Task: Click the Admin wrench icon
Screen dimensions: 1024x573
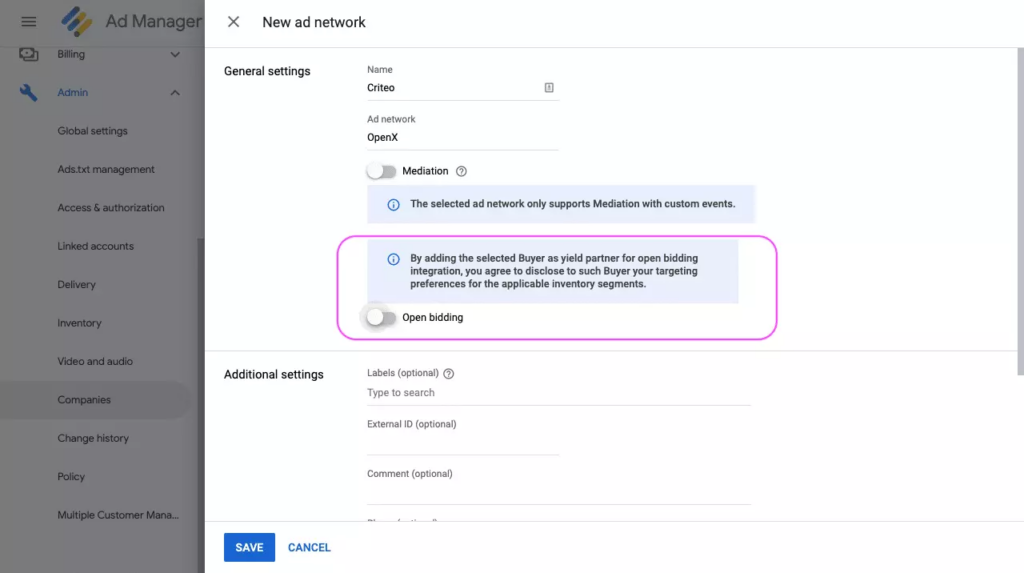Action: tap(28, 93)
